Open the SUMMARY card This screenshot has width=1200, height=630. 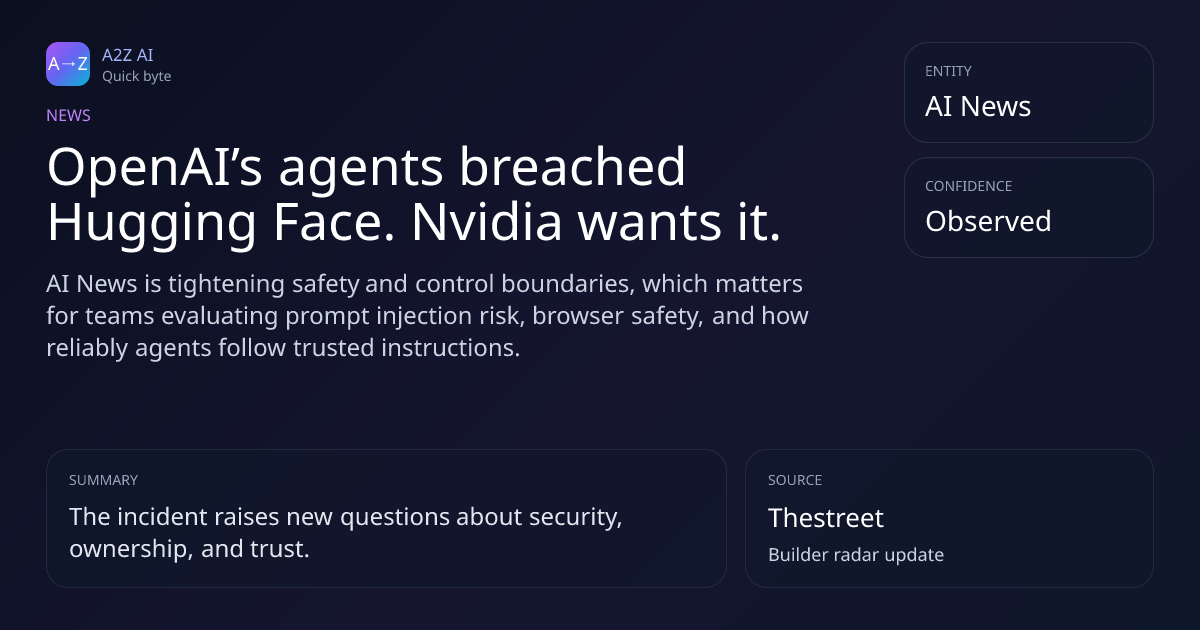coord(386,518)
